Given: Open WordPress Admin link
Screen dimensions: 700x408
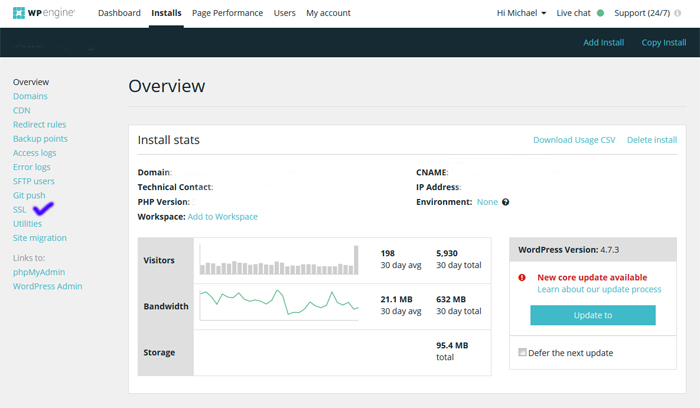Looking at the screenshot, I should pyautogui.click(x=47, y=286).
